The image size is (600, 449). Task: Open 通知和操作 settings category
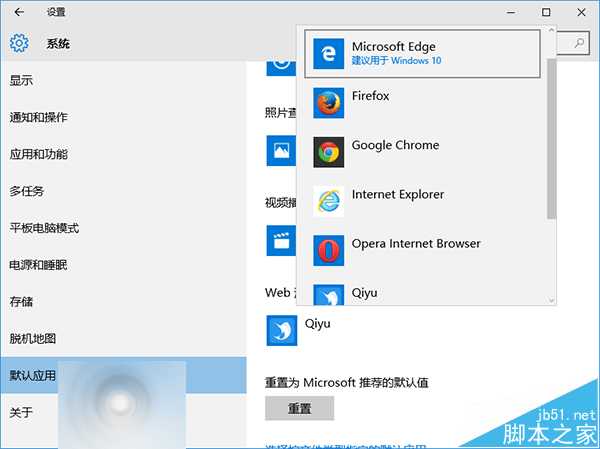pyautogui.click(x=123, y=117)
